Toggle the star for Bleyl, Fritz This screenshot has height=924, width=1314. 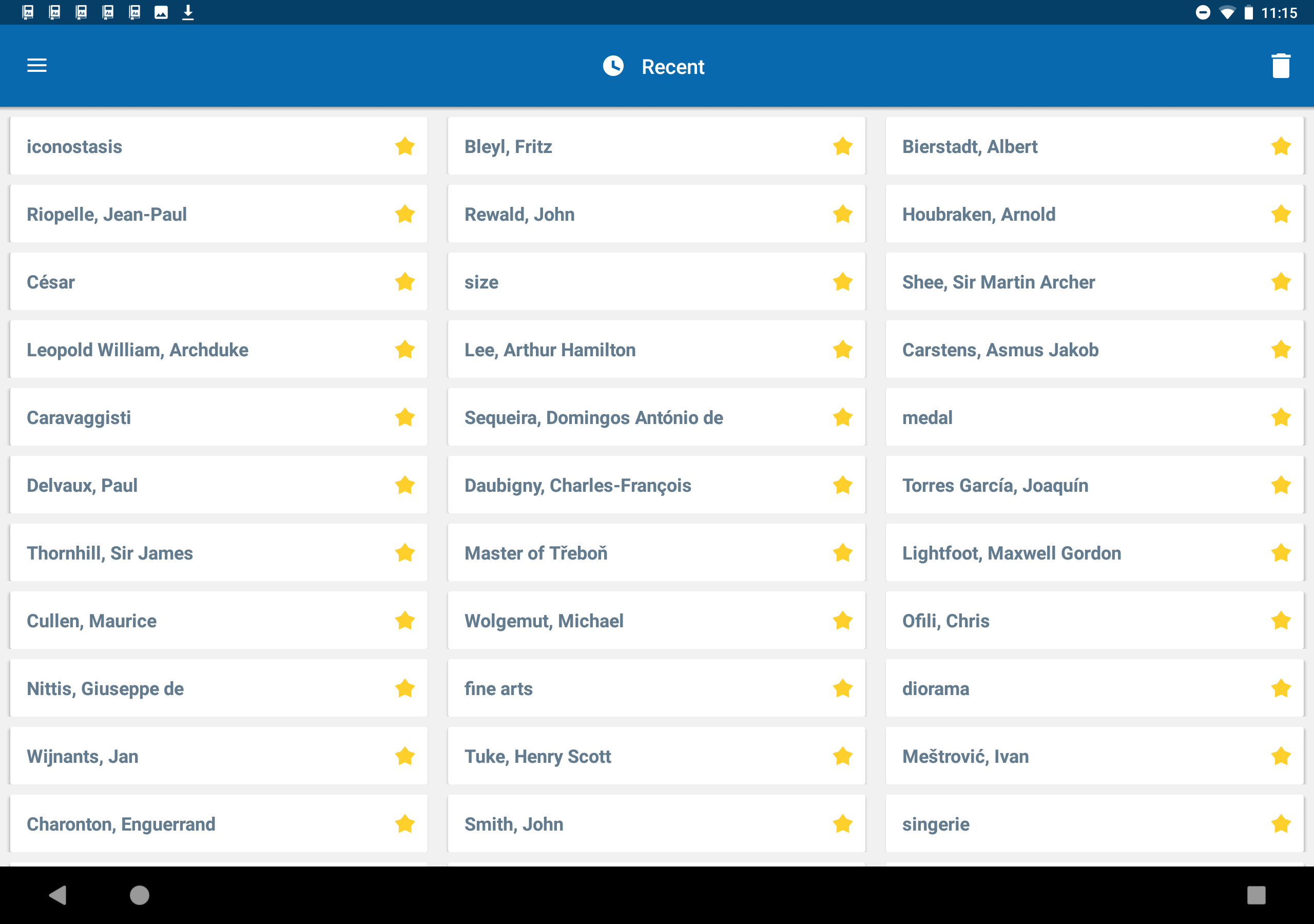point(842,147)
